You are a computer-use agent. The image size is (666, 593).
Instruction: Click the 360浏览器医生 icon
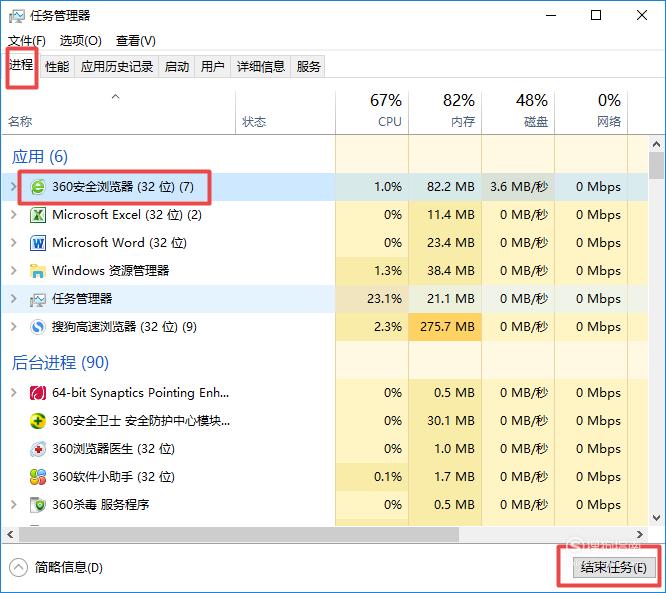point(38,449)
